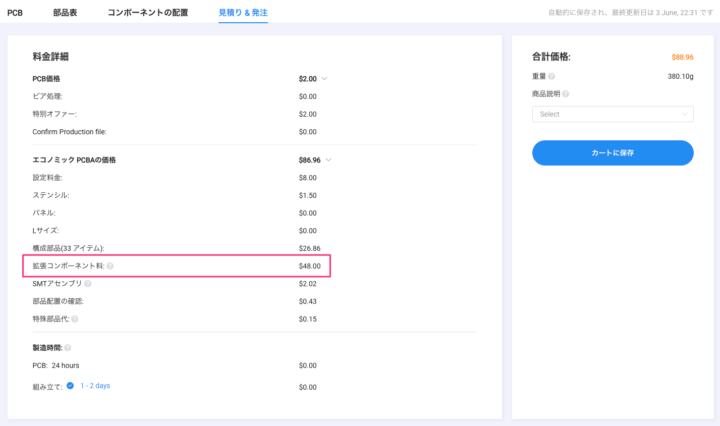
Task: Click help icon next to 製造時間
Action: tap(68, 347)
